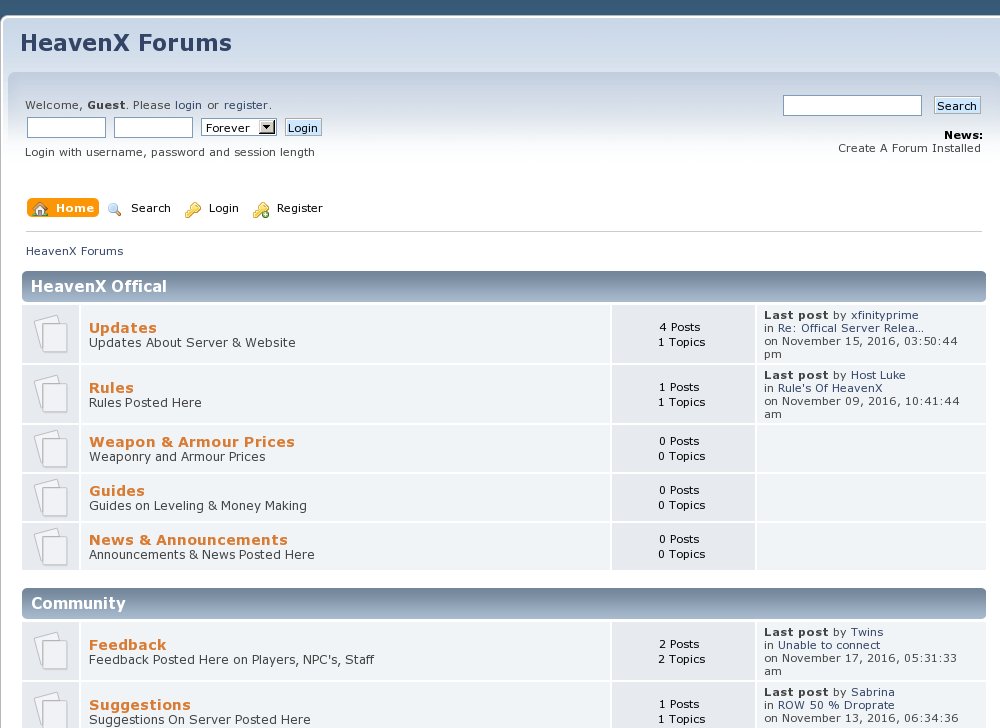Screen dimensions: 1000x728
Task: Click the Updates board folder icon
Action: (x=51, y=334)
